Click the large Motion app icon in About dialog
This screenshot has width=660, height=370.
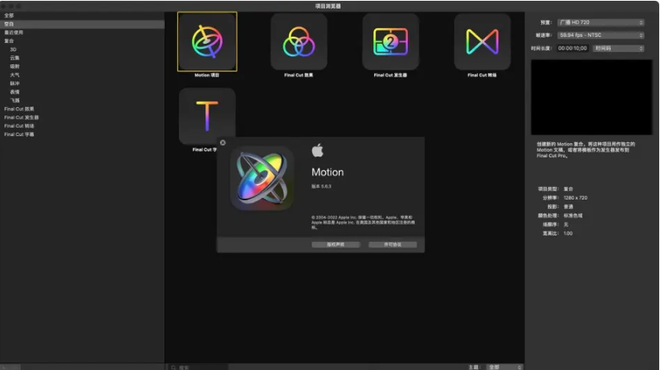click(x=262, y=178)
